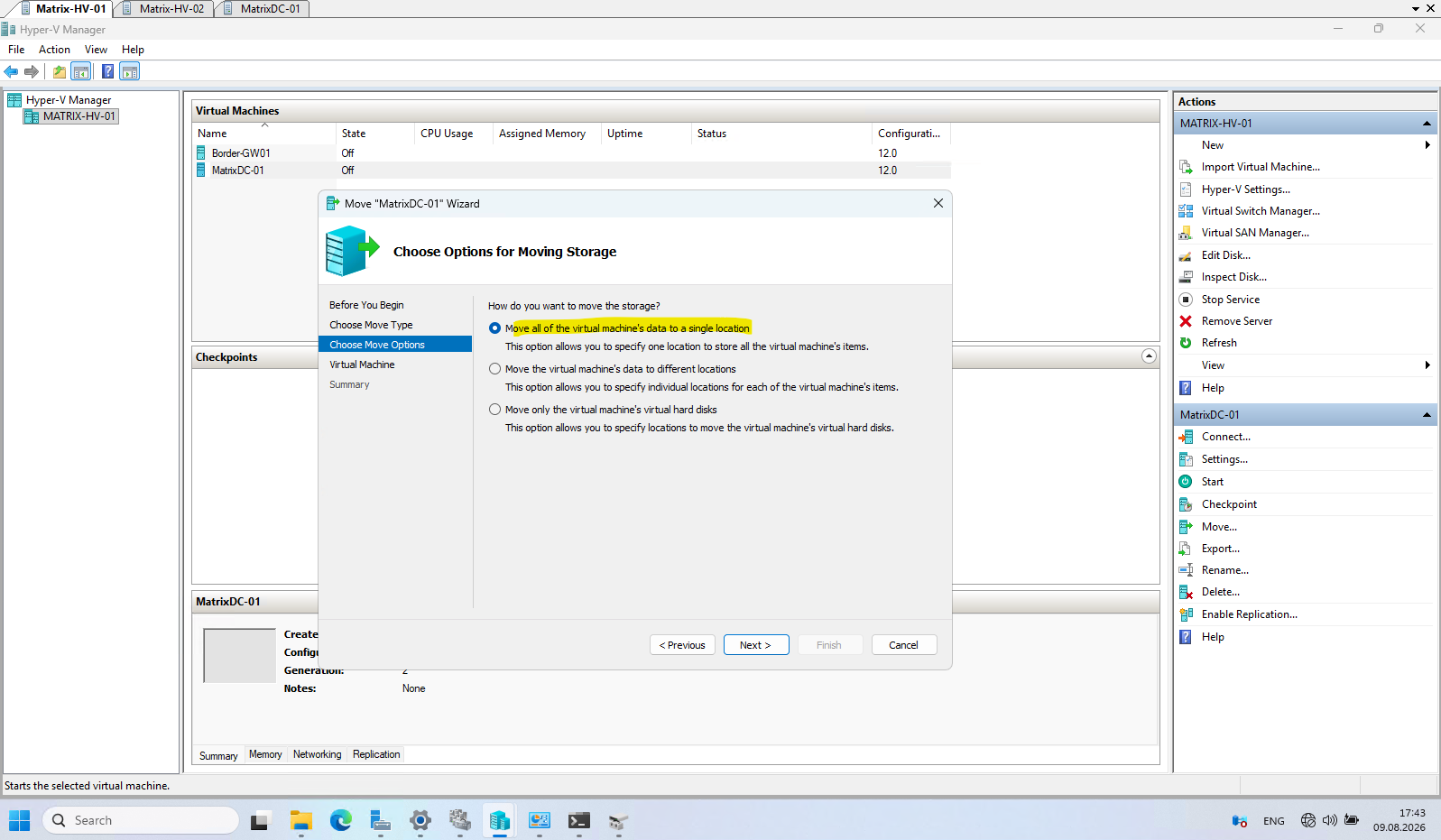
Task: Click the blue question-mark Help toolbar icon
Action: click(108, 71)
